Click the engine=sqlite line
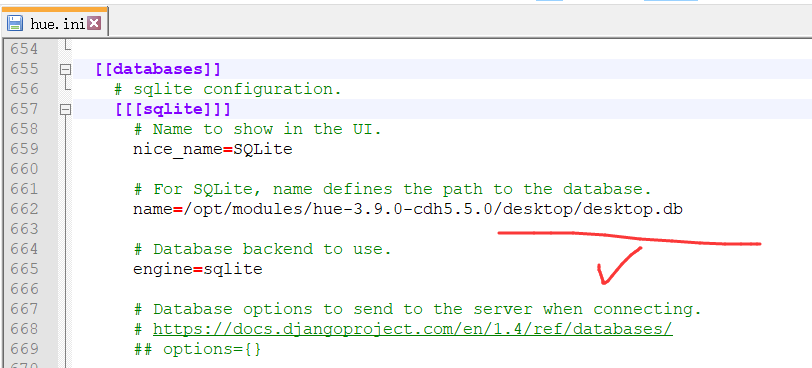This screenshot has width=812, height=368. coord(198,269)
